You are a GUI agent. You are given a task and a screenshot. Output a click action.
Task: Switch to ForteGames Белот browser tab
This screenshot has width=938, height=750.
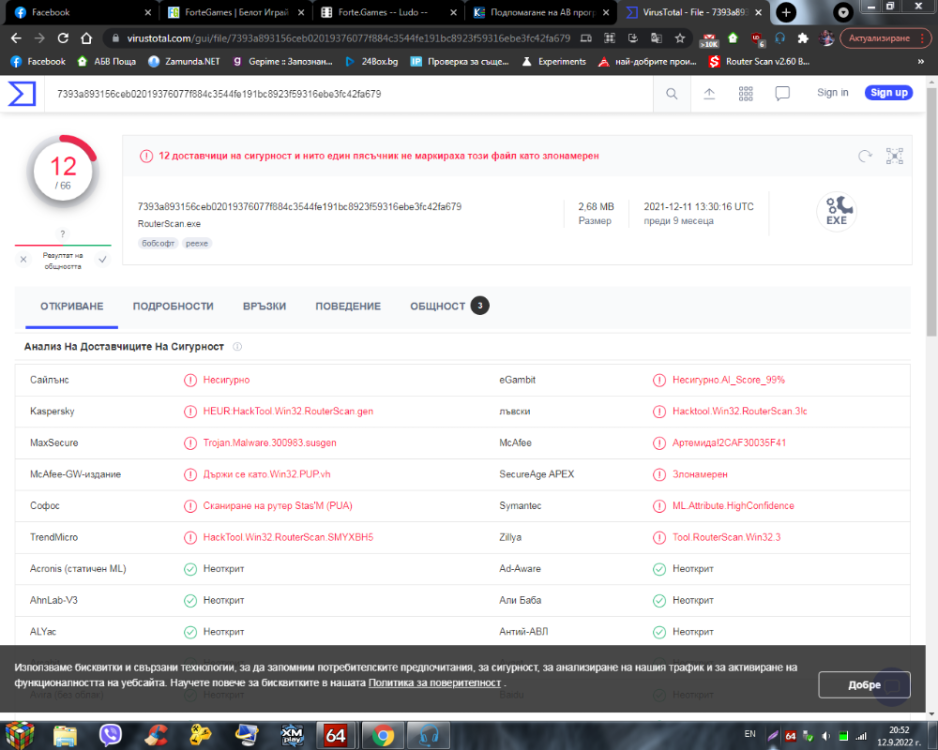point(236,12)
